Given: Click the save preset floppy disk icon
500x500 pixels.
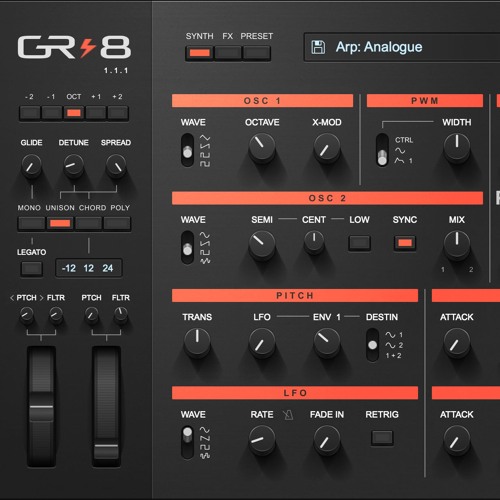Looking at the screenshot, I should point(318,47).
